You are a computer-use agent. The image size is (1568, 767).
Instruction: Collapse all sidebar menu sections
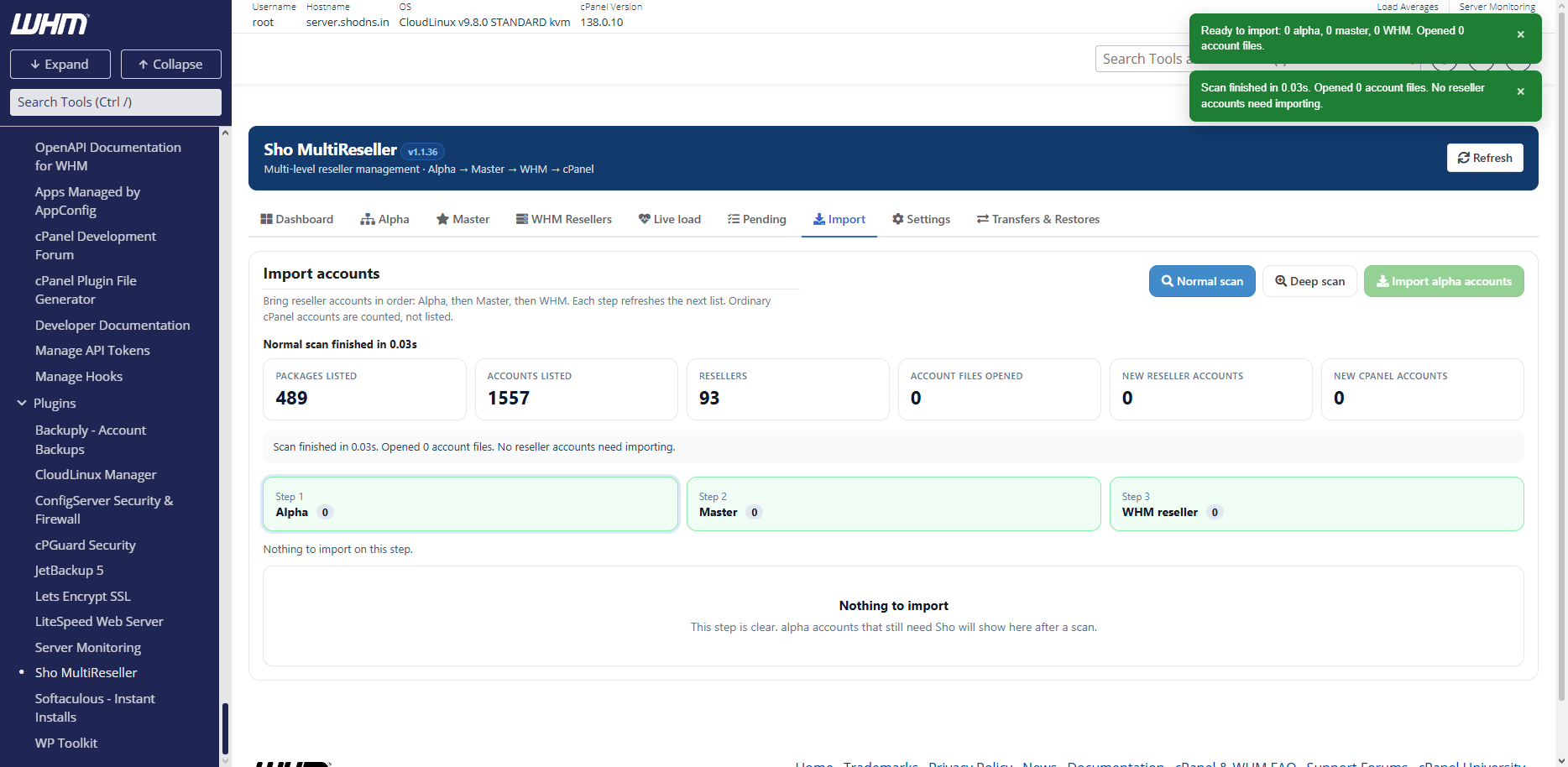(x=171, y=64)
